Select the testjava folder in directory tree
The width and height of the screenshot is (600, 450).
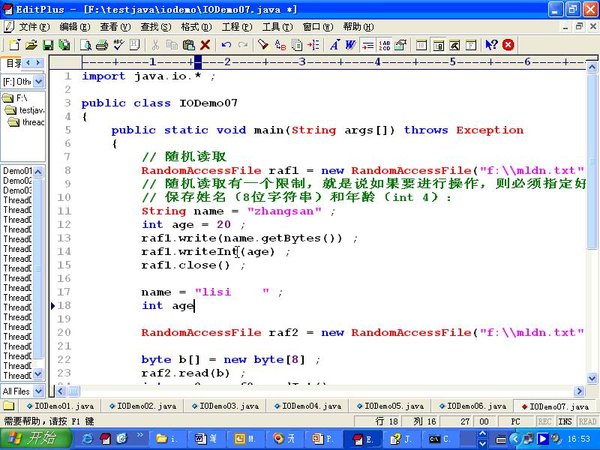coord(25,111)
